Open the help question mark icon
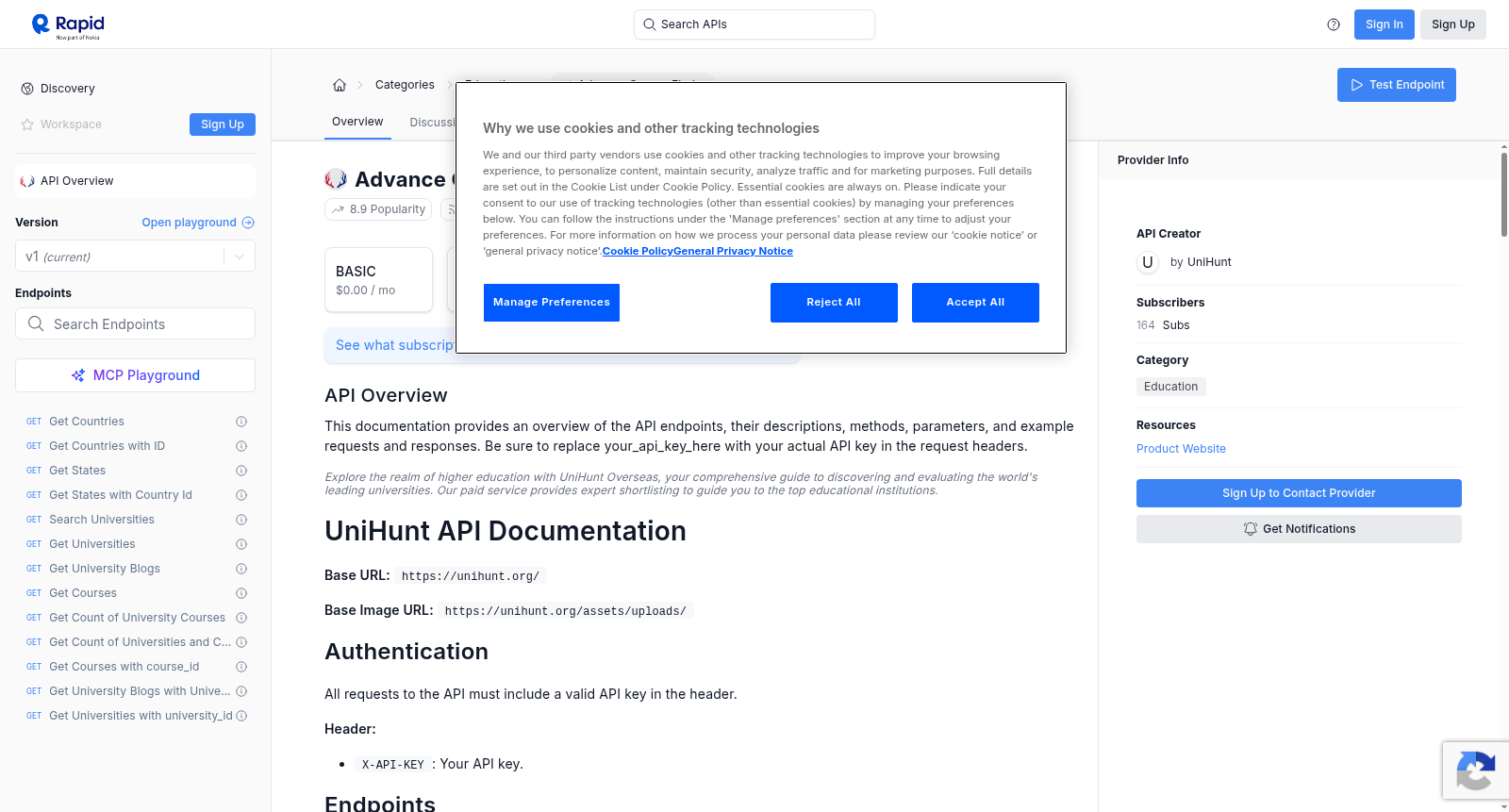The height and width of the screenshot is (812, 1509). click(x=1334, y=25)
